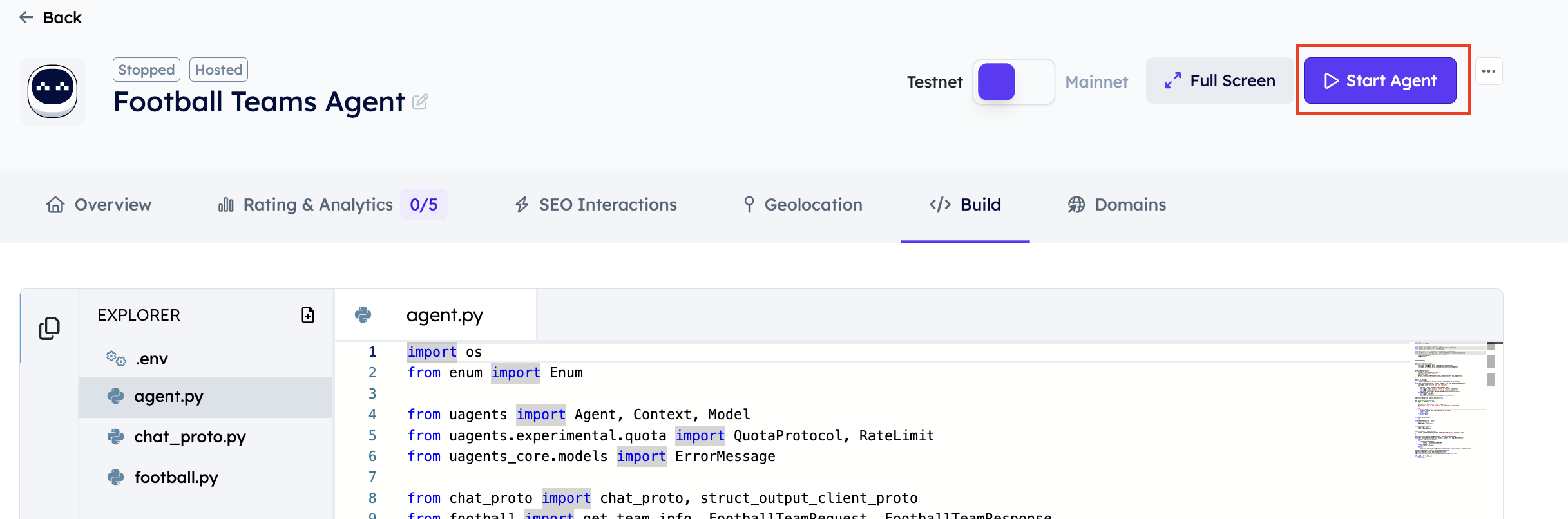The image size is (1568, 519).
Task: Click the gears icon next to .env
Action: pos(116,359)
